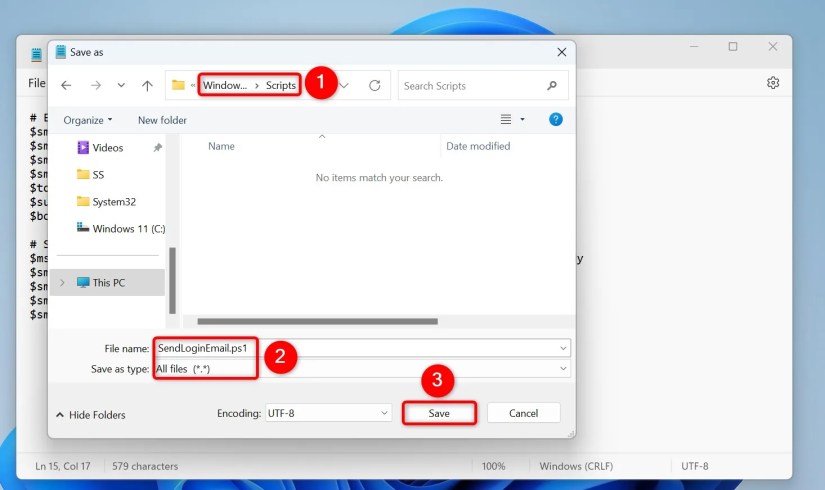Click search magnifier icon
Viewport: 825px width, 490px height.
(551, 85)
